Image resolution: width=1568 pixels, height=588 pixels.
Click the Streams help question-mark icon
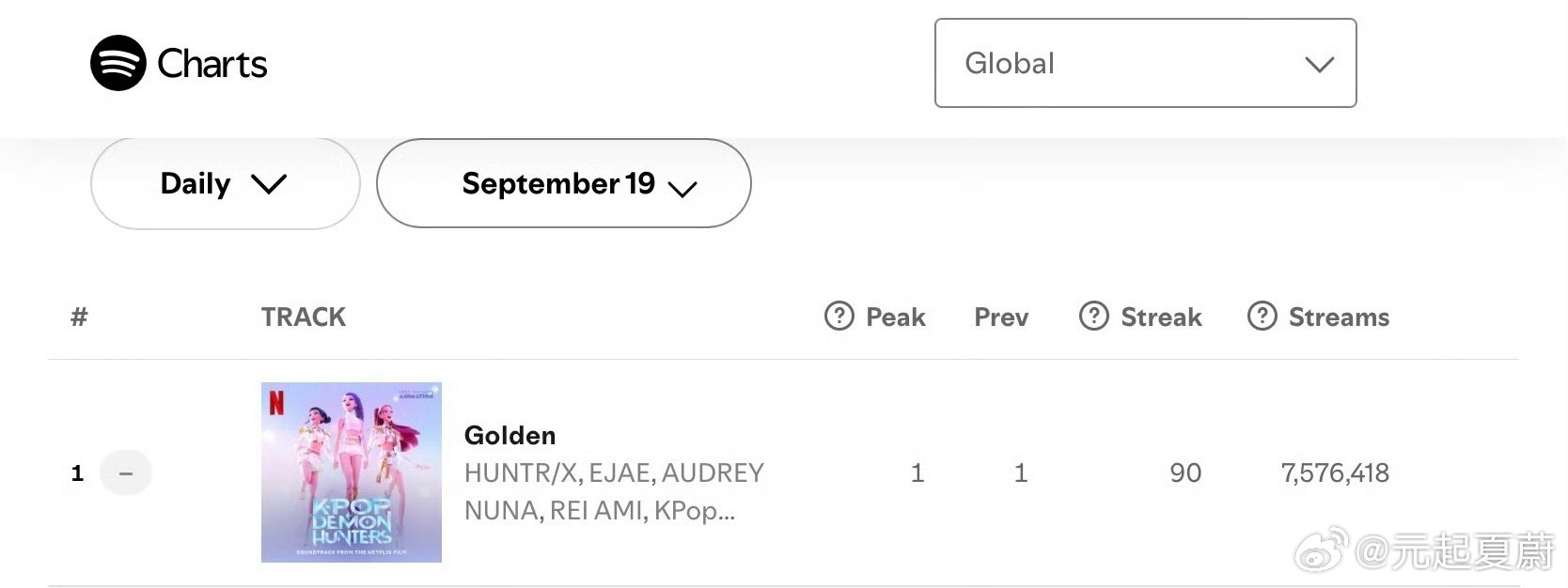pyautogui.click(x=1262, y=317)
